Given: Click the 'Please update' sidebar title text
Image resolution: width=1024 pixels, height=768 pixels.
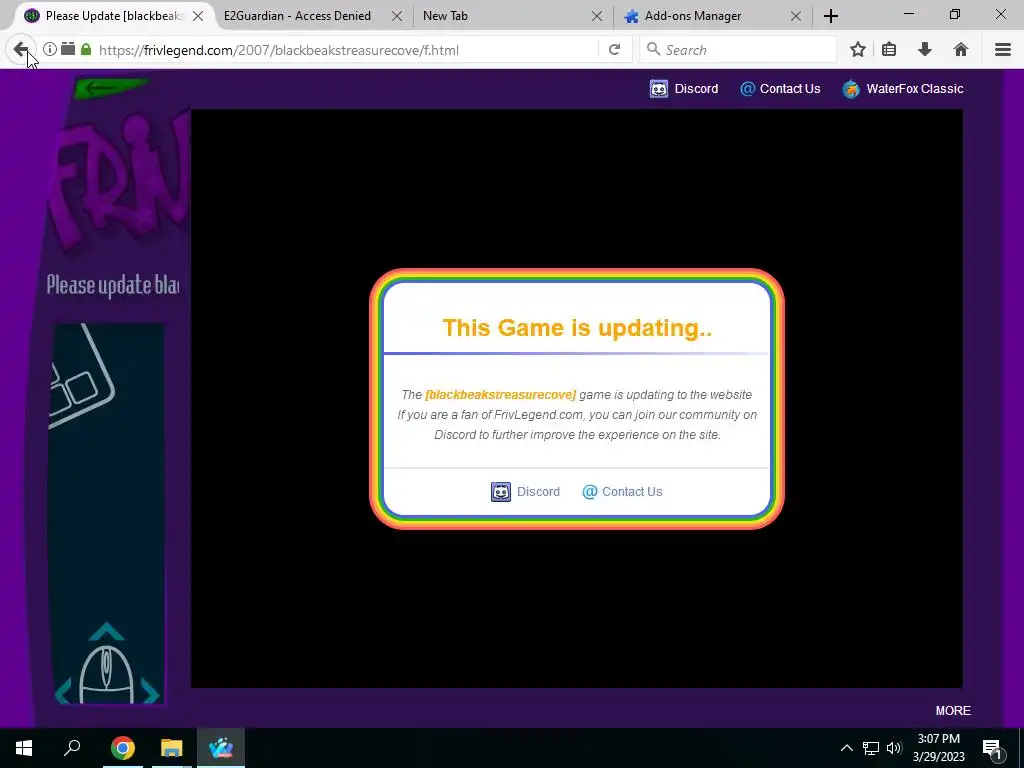Looking at the screenshot, I should (113, 285).
